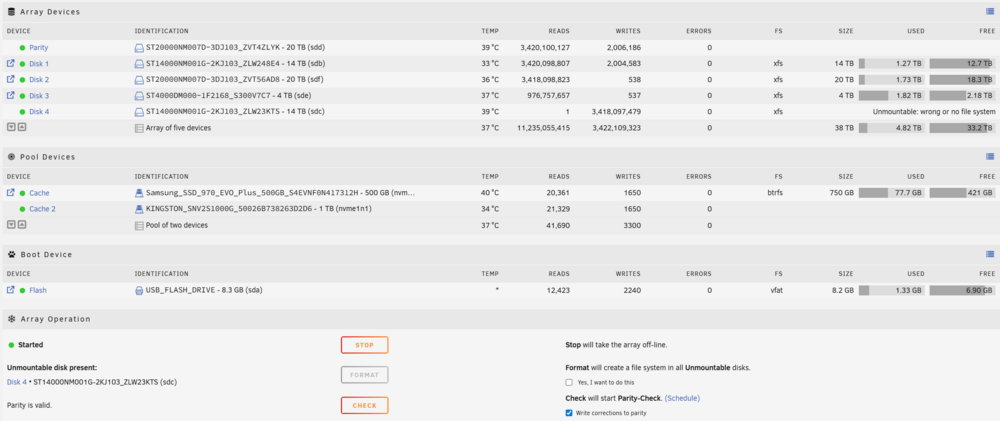Open Disk 2 browse icon
Viewport: 1000px width, 421px height.
(x=10, y=79)
